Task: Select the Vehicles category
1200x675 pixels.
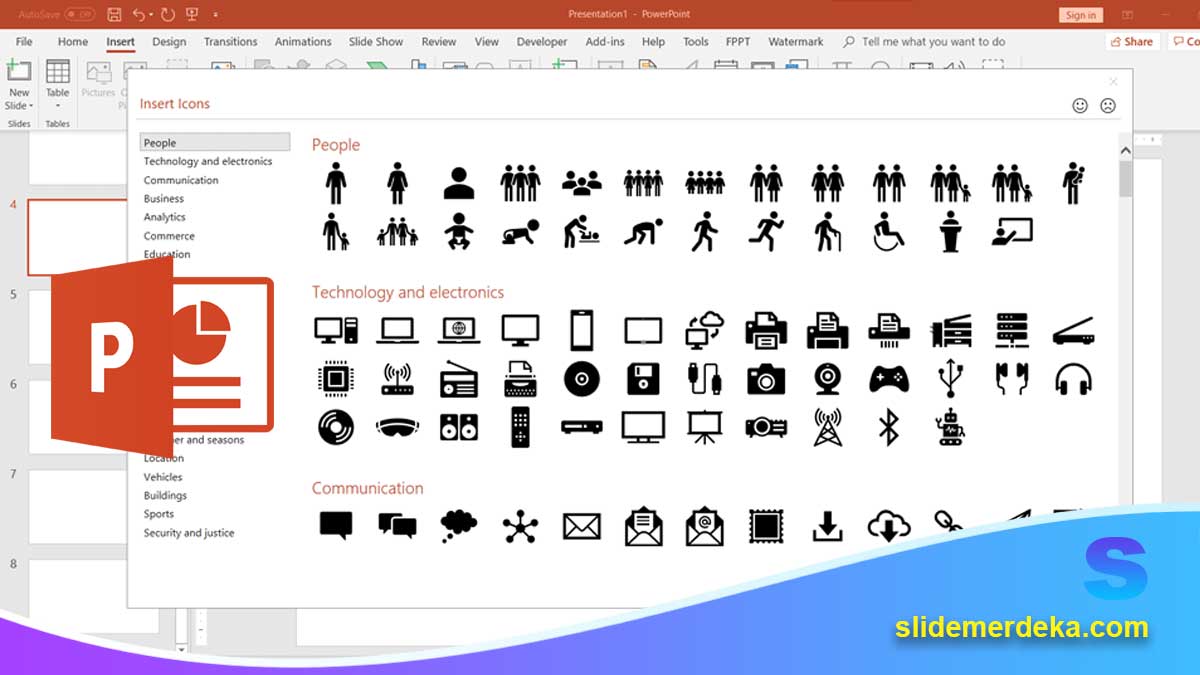Action: (x=163, y=477)
